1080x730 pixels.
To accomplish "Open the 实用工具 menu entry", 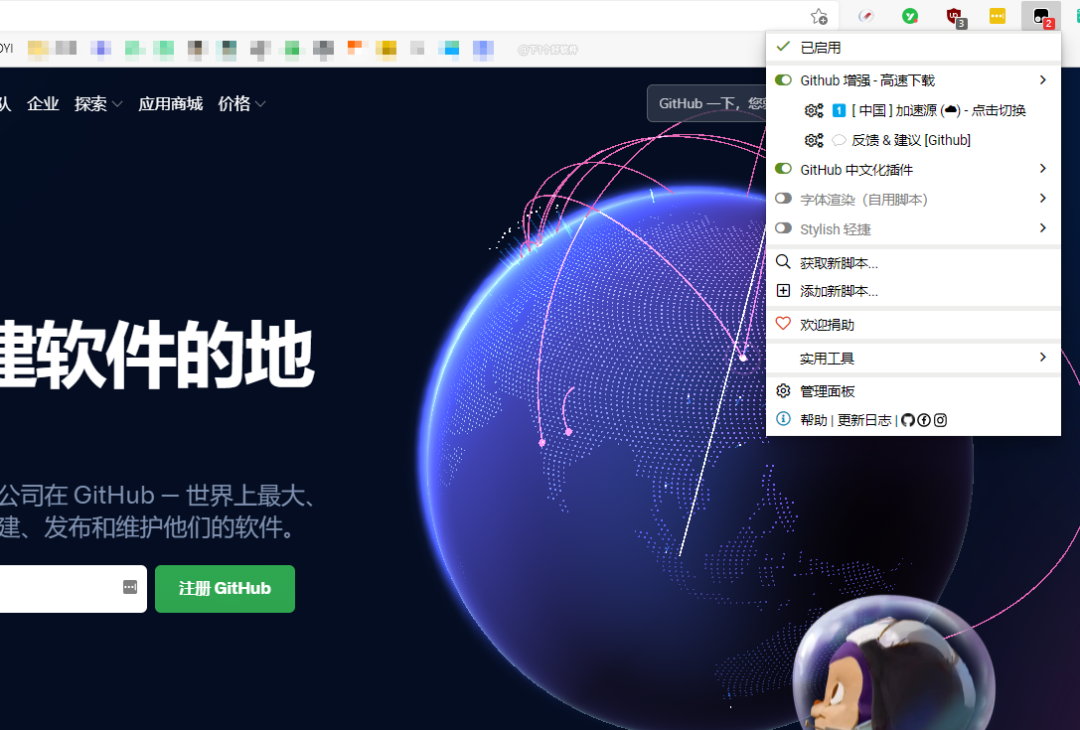I will pos(913,357).
